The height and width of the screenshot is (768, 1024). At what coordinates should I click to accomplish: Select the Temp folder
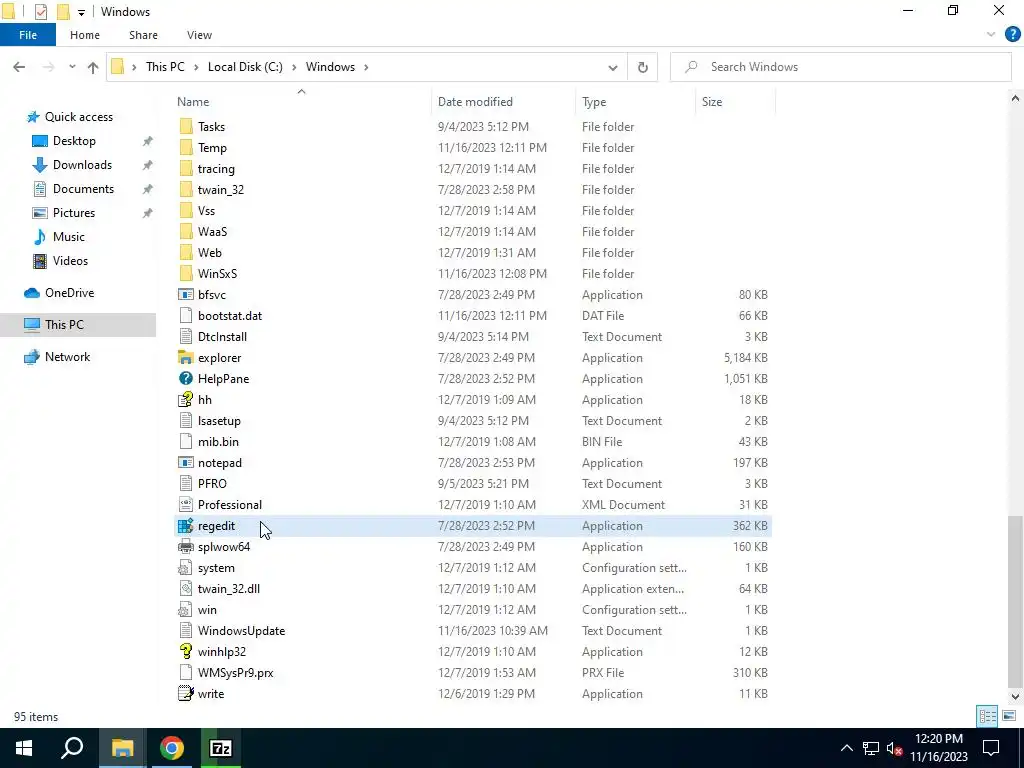[x=474, y=148]
